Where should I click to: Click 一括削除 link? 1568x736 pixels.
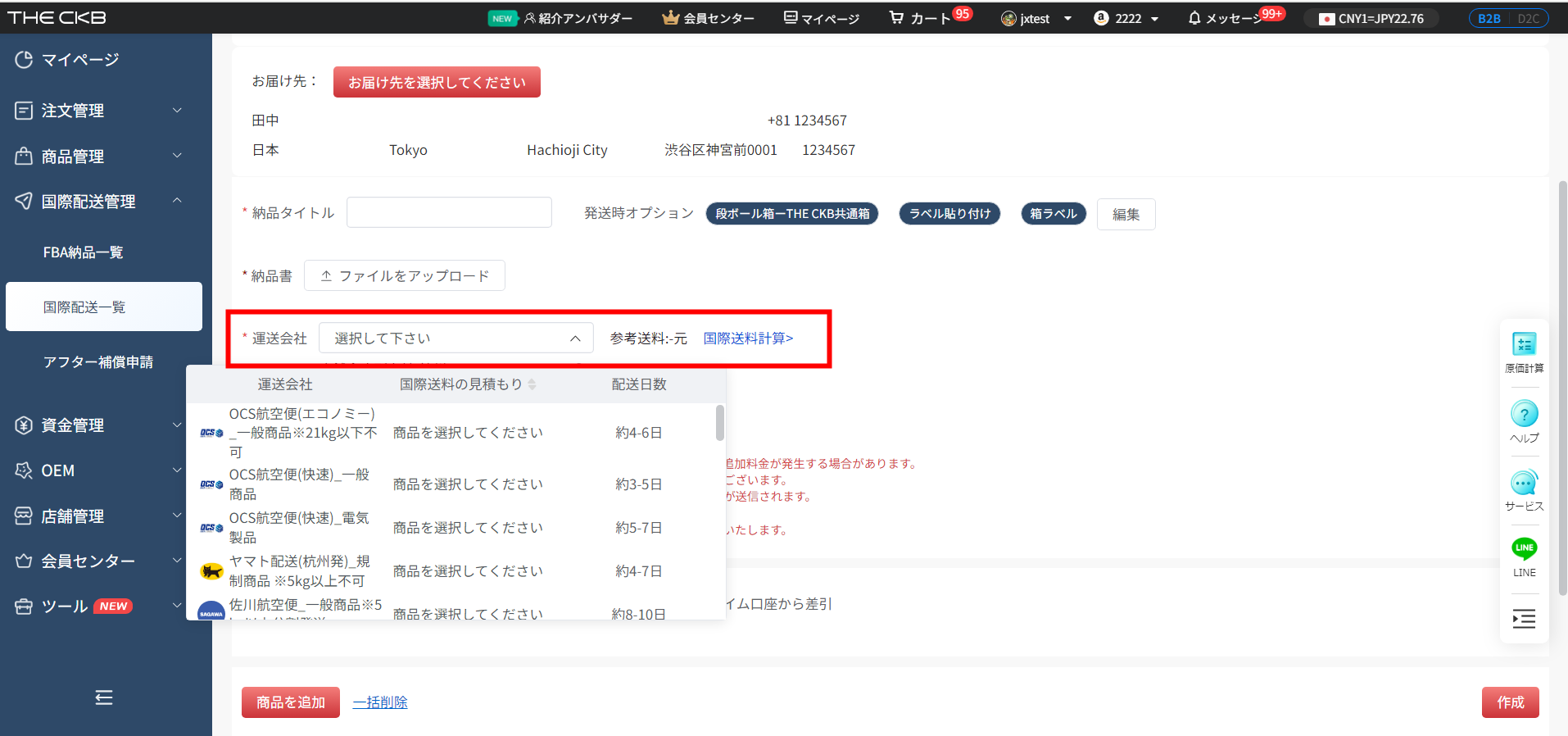(x=380, y=702)
